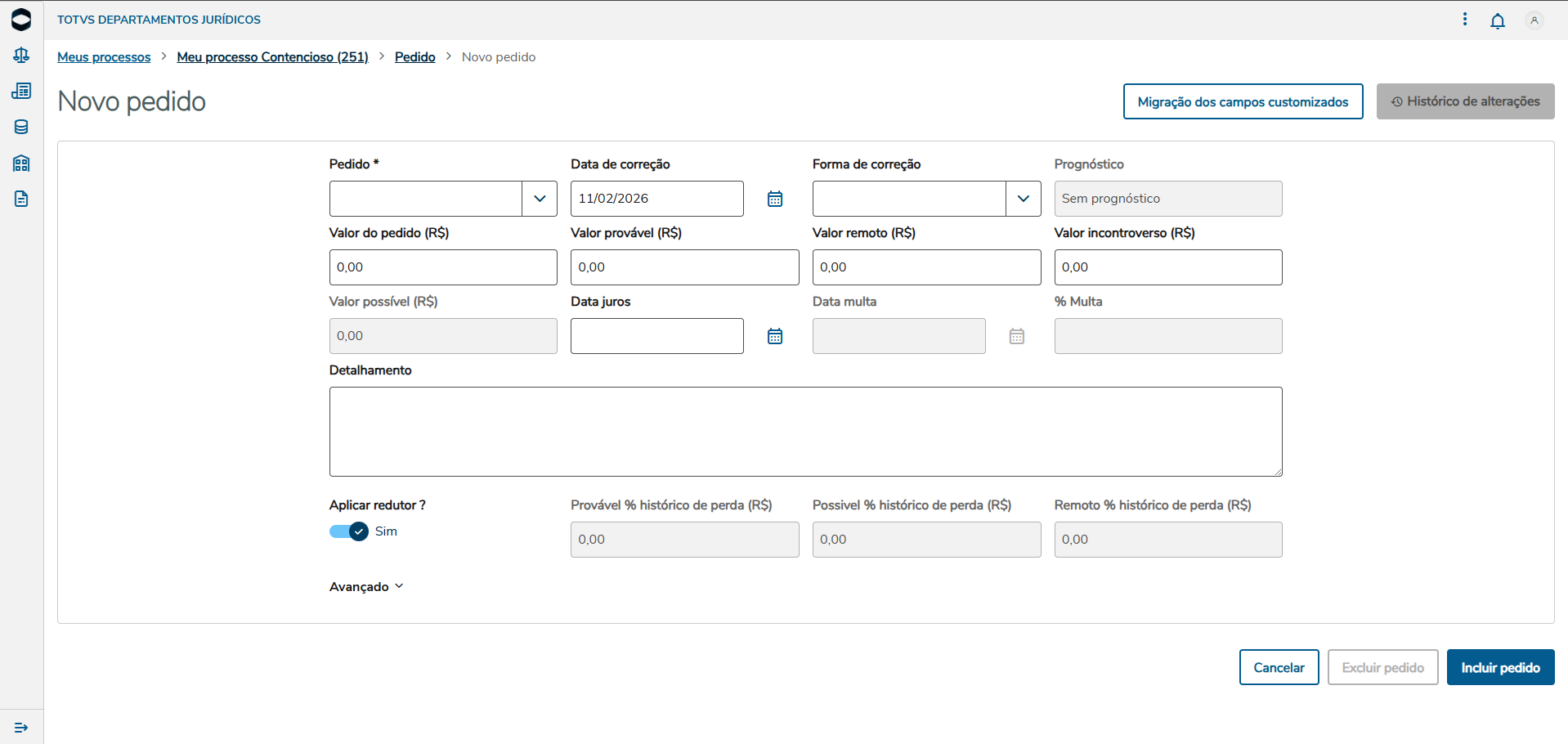The height and width of the screenshot is (744, 1568).
Task: Open the three-dot options menu in the header
Action: tap(1465, 19)
